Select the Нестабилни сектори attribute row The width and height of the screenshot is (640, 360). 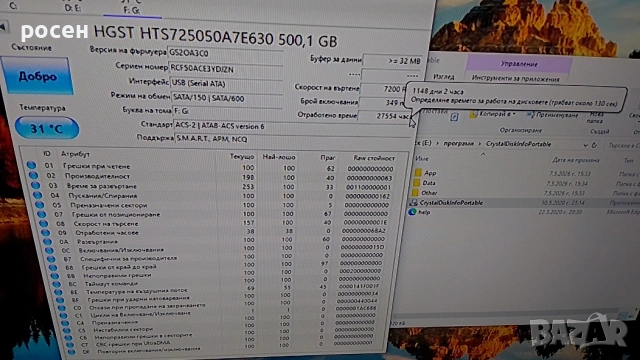(x=218, y=329)
